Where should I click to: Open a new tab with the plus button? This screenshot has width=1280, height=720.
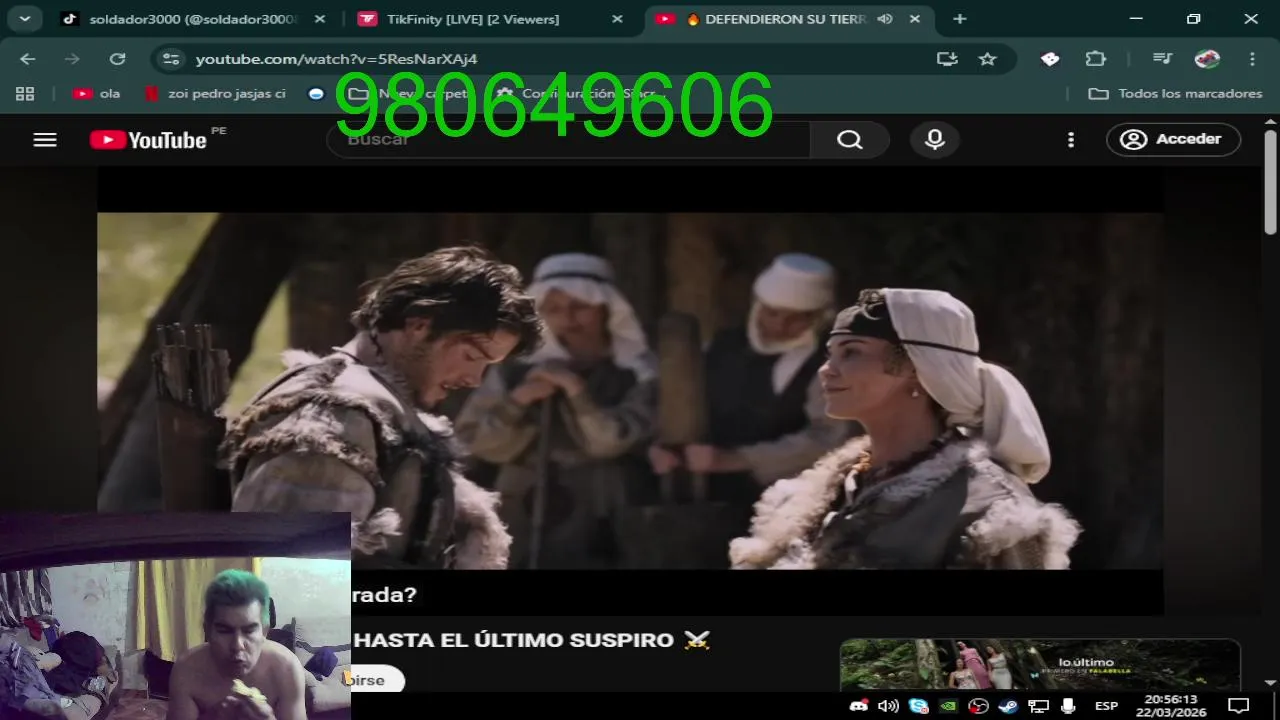tap(960, 19)
